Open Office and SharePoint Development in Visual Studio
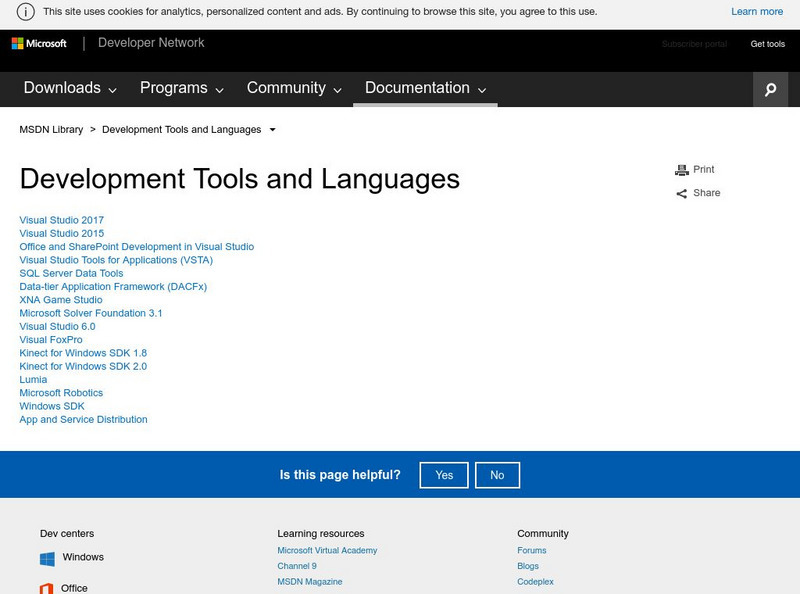800x594 pixels. point(136,246)
